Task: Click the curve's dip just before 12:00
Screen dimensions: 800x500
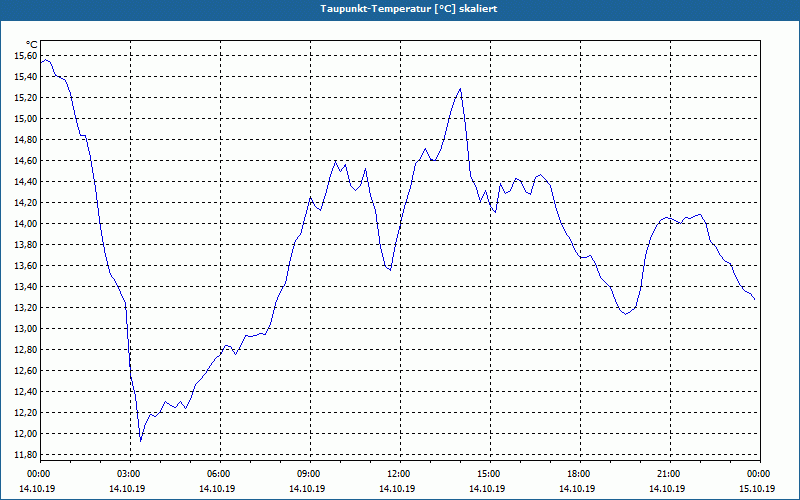Action: 390,269
